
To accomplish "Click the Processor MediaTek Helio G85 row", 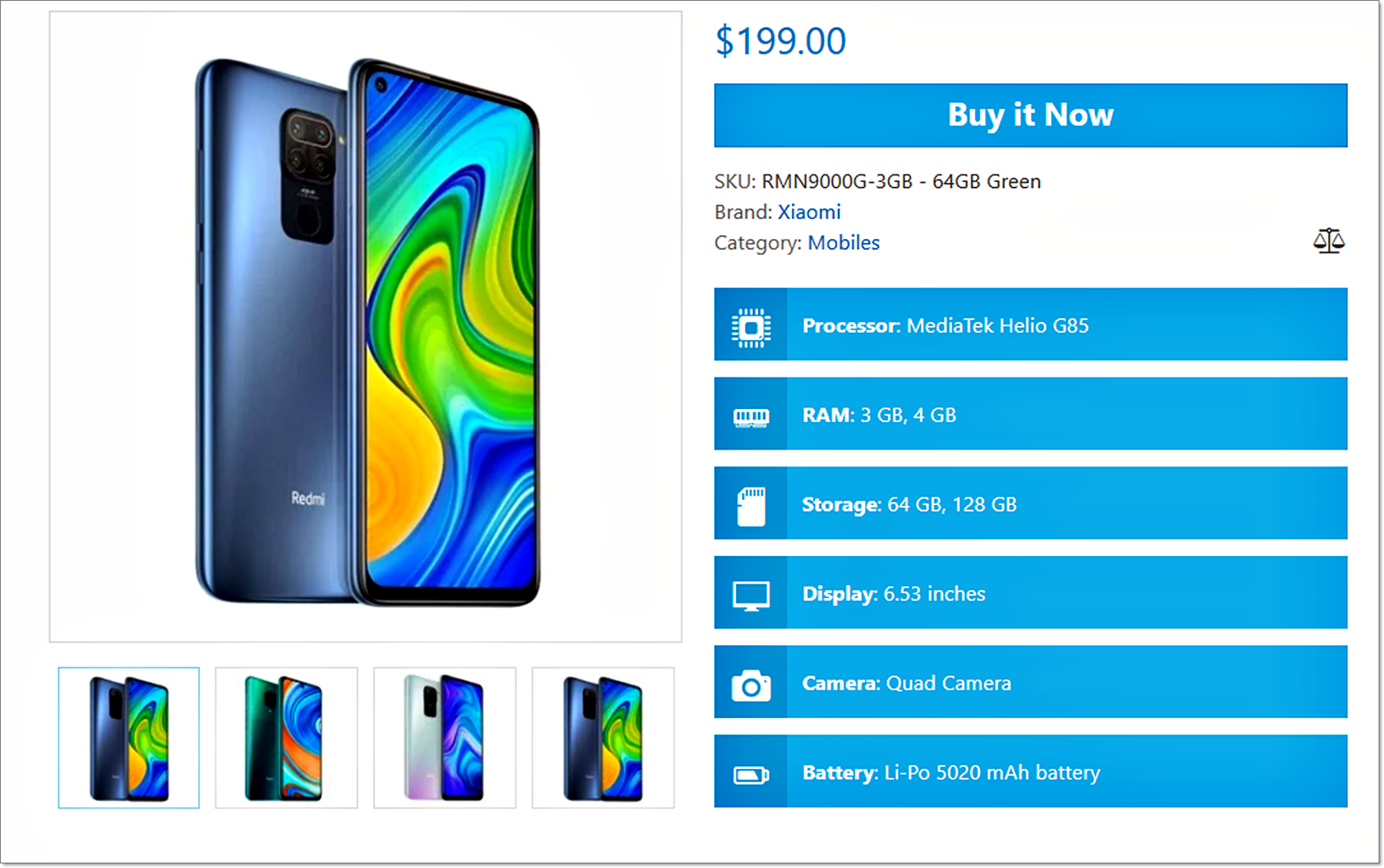I will tap(1030, 324).
